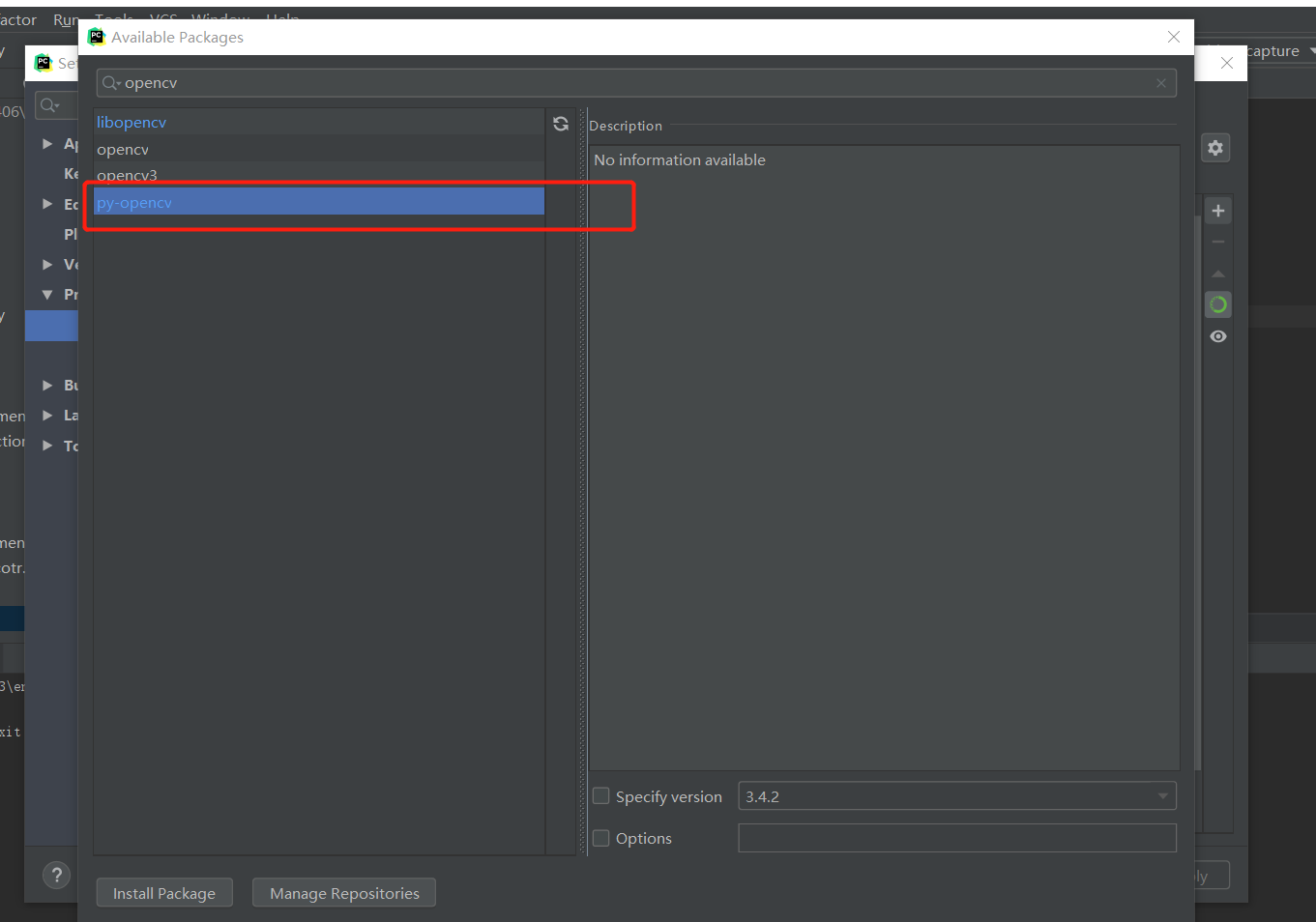Click the 'No information available' description text
The width and height of the screenshot is (1316, 922).
680,159
